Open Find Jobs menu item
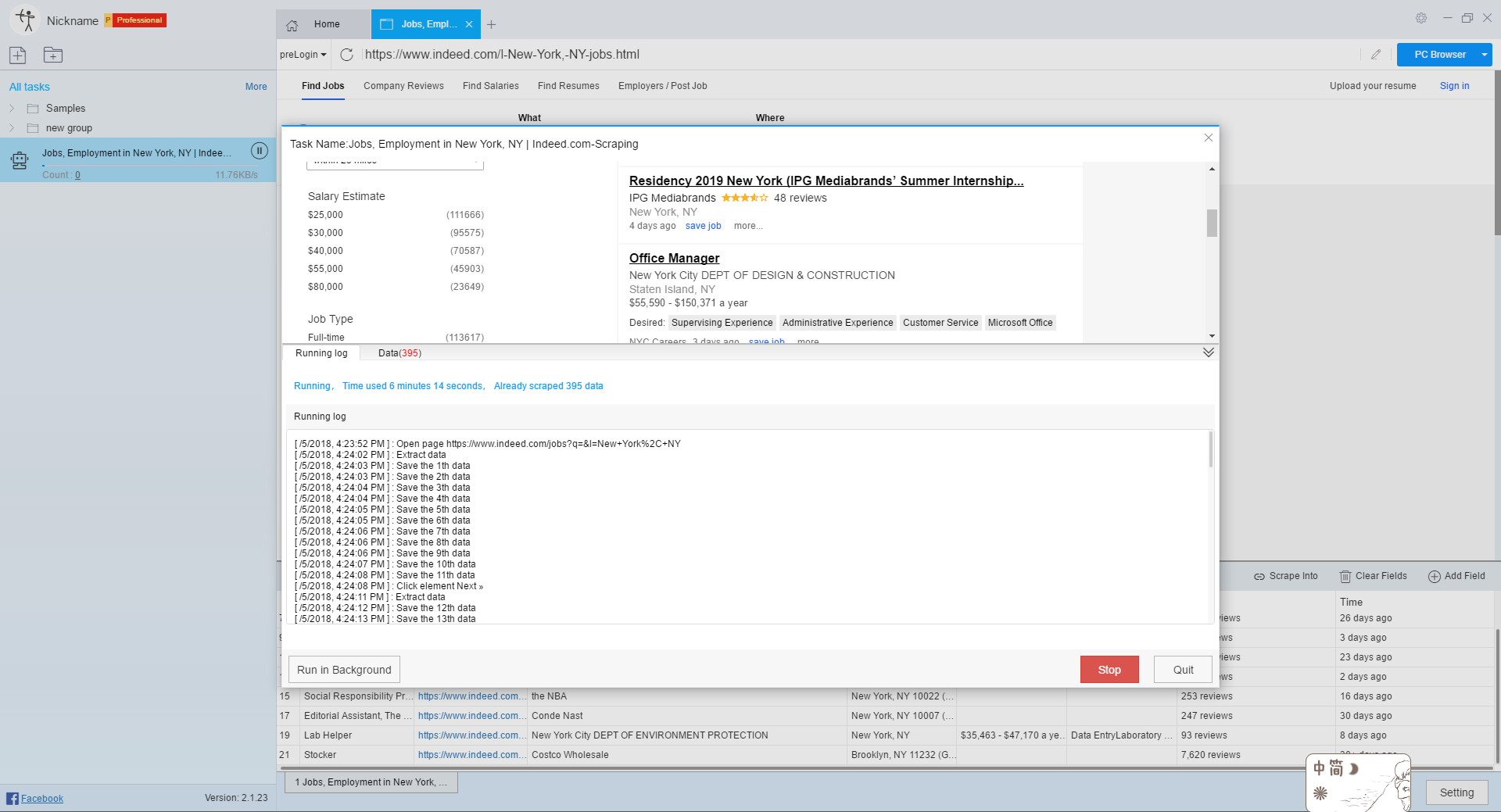The width and height of the screenshot is (1501, 812). 323,86
